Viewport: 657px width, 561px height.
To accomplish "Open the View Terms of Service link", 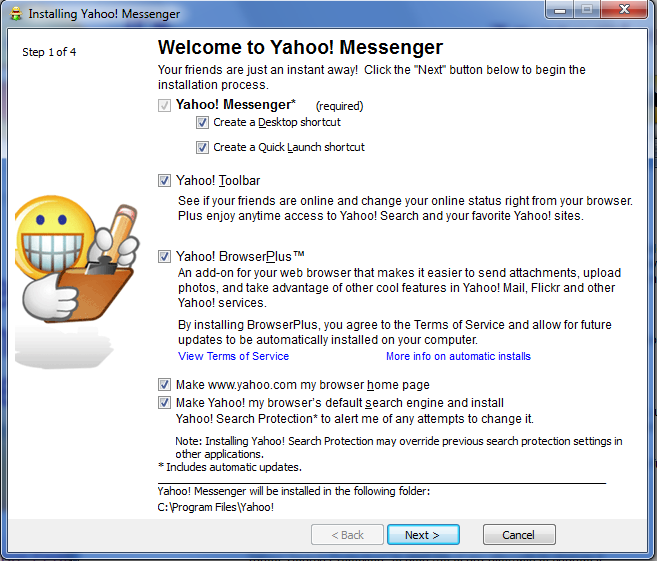I will pyautogui.click(x=233, y=356).
